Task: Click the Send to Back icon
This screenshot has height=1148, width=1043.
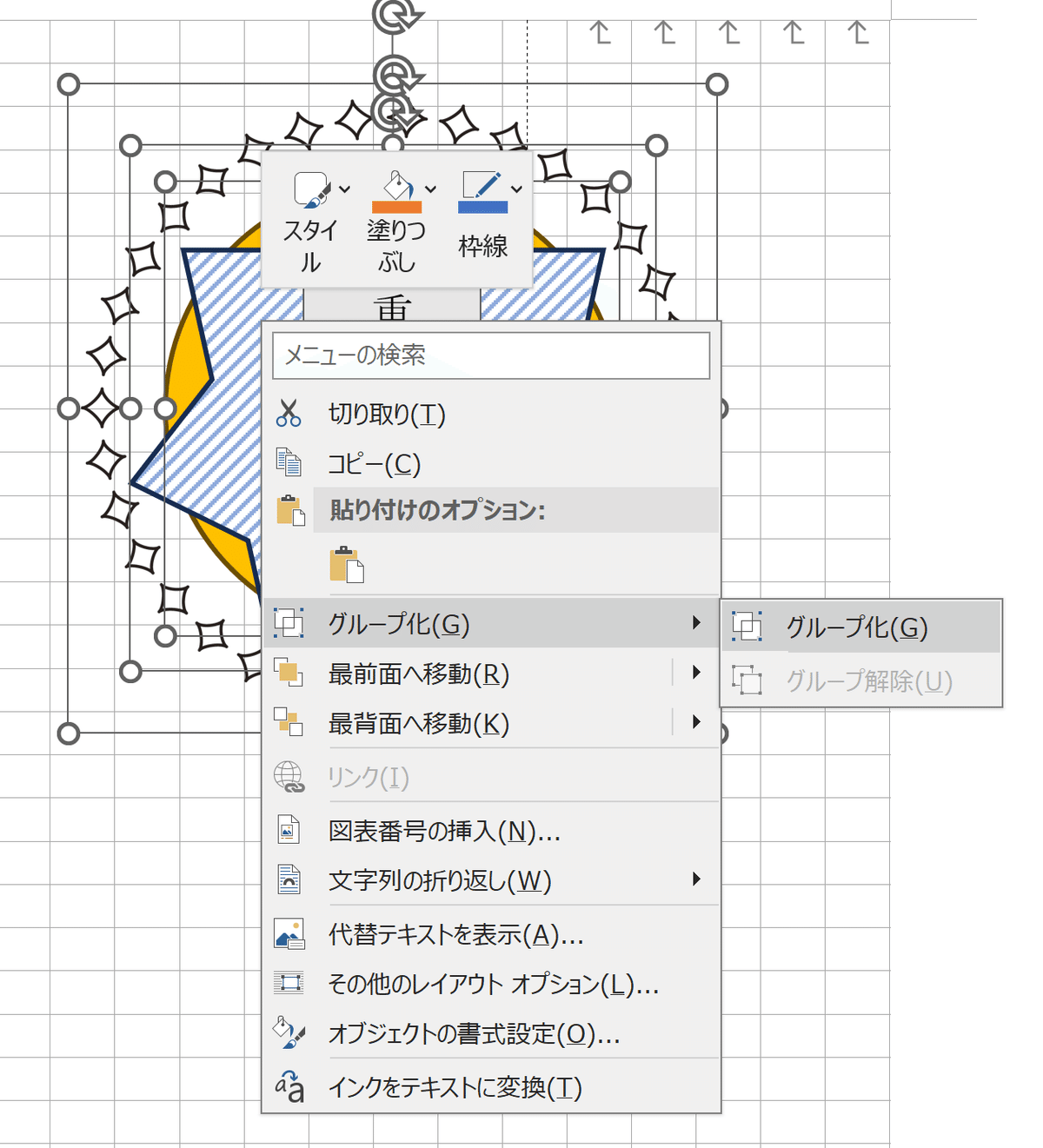Action: pos(288,722)
